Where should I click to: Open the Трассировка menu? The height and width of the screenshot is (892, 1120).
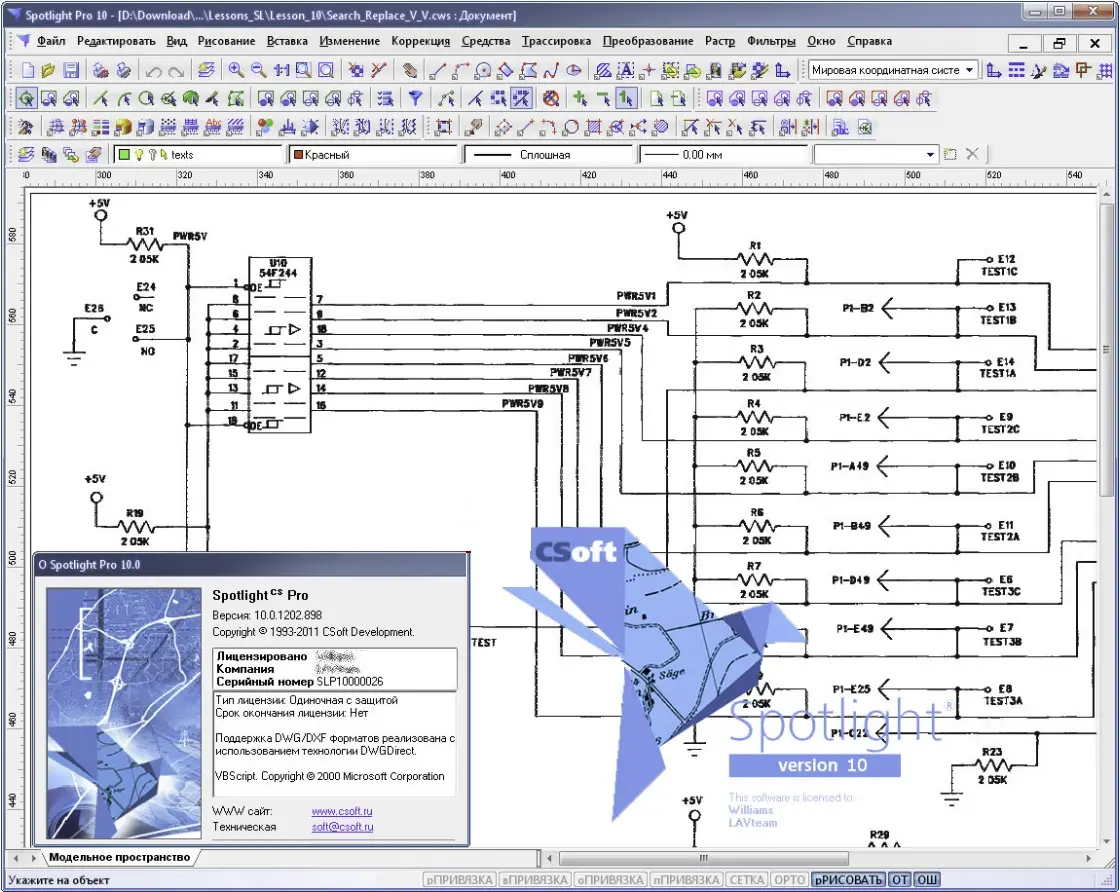(x=556, y=41)
